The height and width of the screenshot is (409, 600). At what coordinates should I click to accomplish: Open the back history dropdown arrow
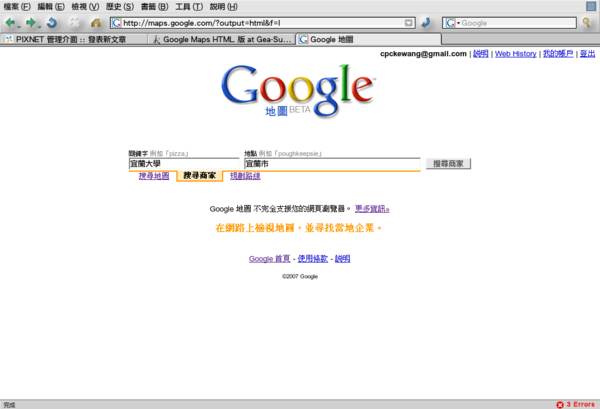[19, 27]
